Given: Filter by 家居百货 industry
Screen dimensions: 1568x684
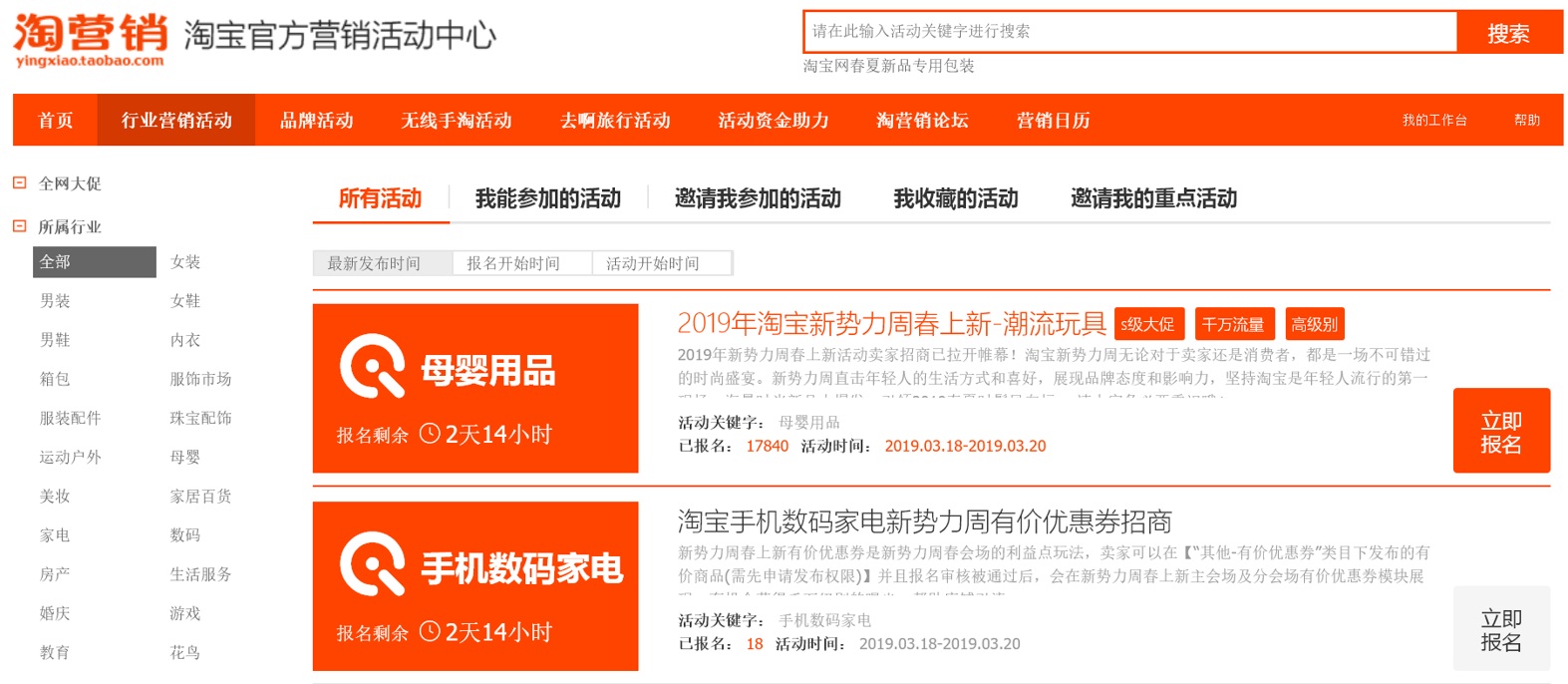Looking at the screenshot, I should pyautogui.click(x=200, y=496).
